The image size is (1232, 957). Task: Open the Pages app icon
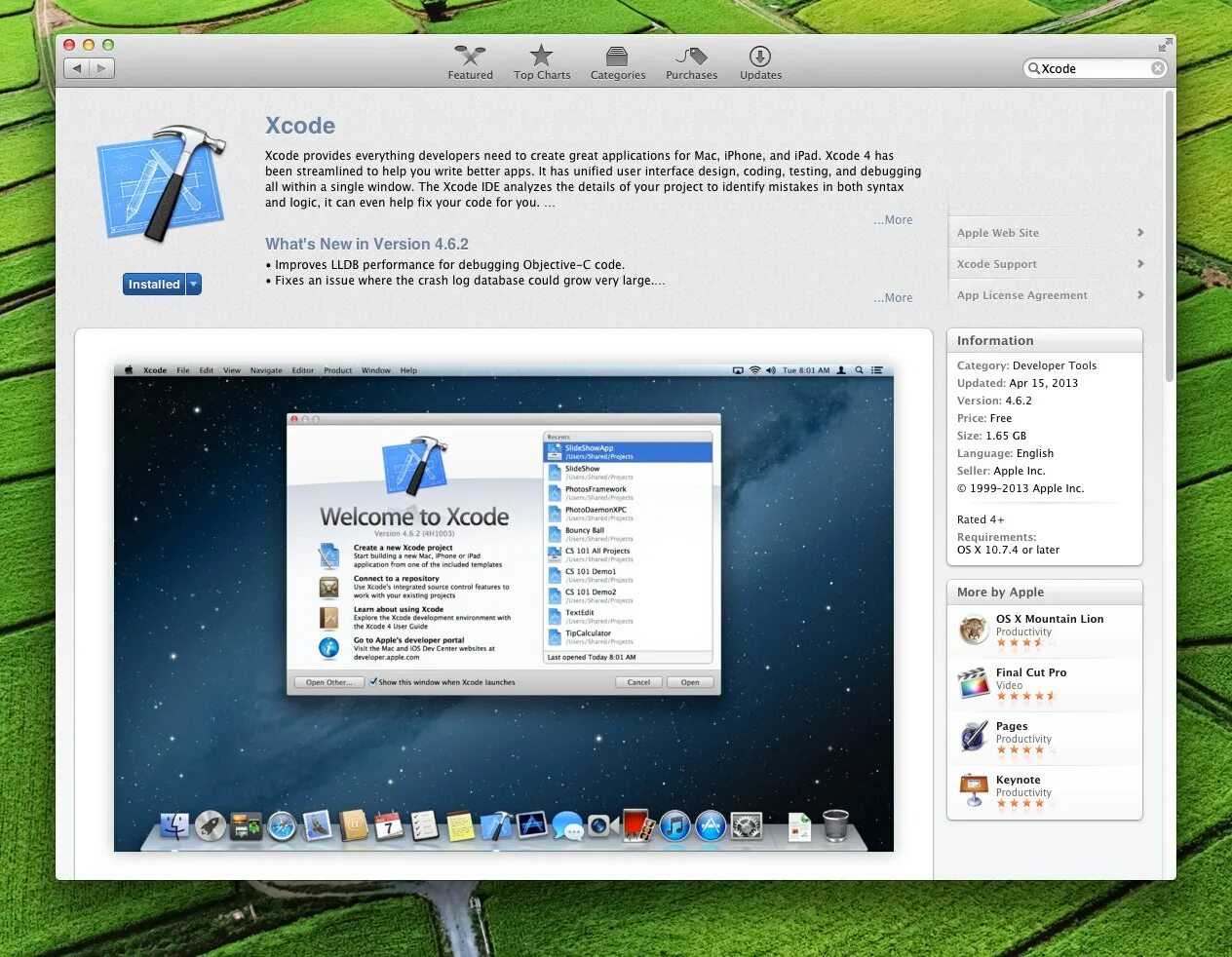(x=973, y=737)
